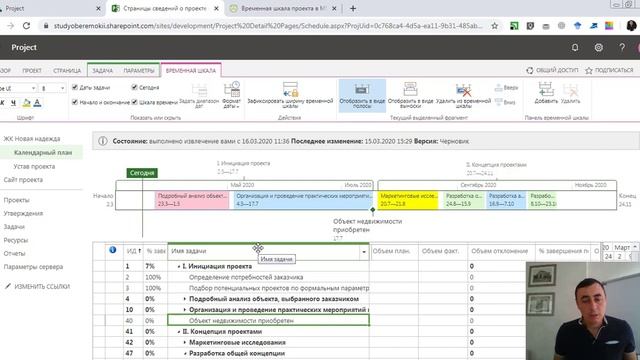Switch to the ПАРАМЕТРЫ ribbon tab
Viewport: 640px width, 360px height.
click(139, 71)
